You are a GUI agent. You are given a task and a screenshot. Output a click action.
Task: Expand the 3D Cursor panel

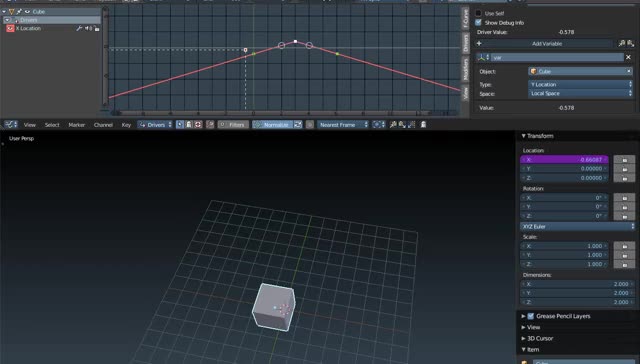tap(539, 338)
